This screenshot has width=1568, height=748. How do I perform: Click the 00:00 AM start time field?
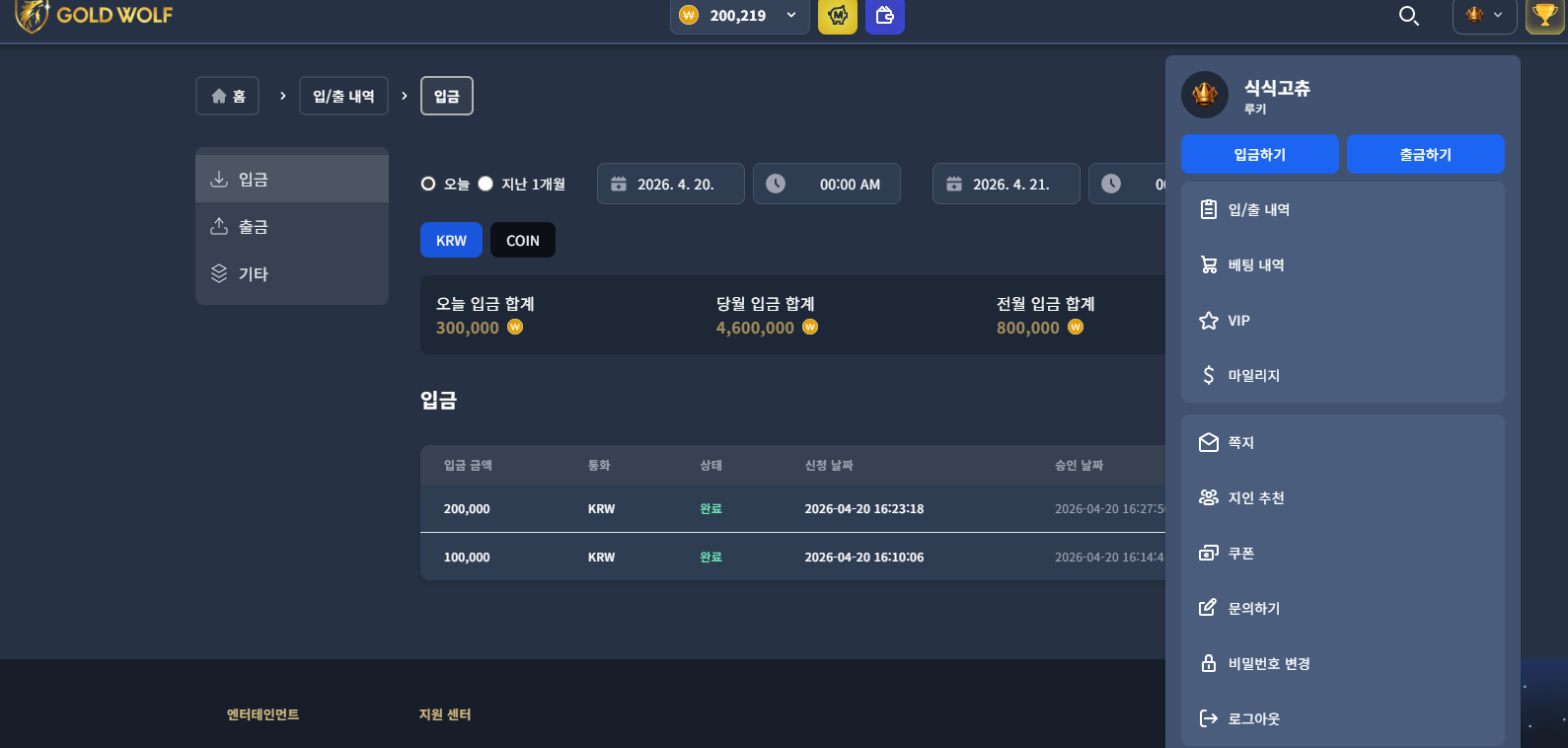pyautogui.click(x=827, y=184)
